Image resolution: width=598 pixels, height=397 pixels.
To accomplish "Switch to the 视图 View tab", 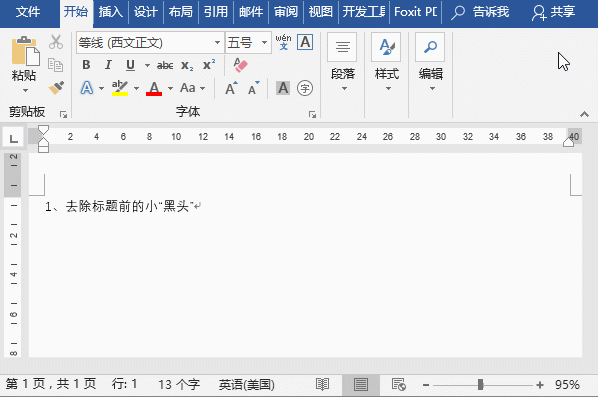I will click(320, 12).
